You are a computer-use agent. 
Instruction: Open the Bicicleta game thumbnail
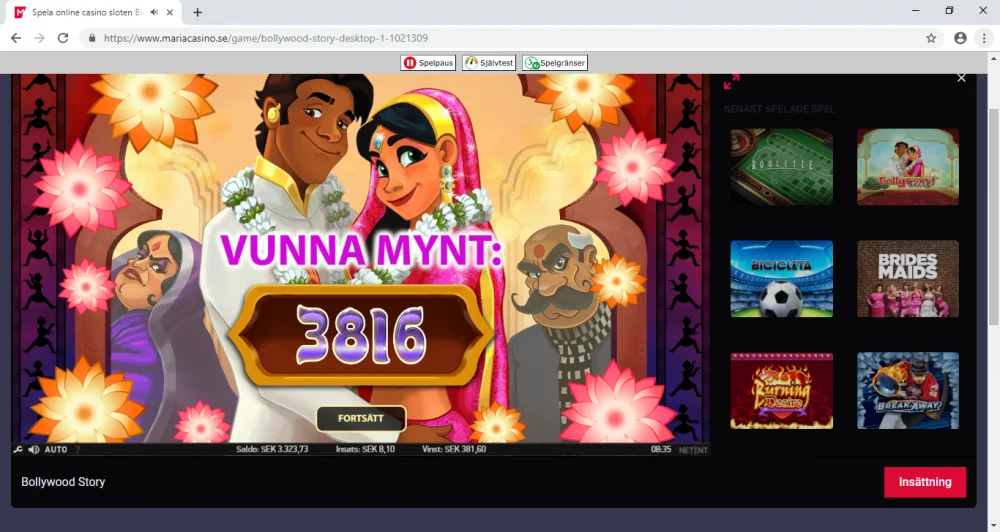[781, 279]
